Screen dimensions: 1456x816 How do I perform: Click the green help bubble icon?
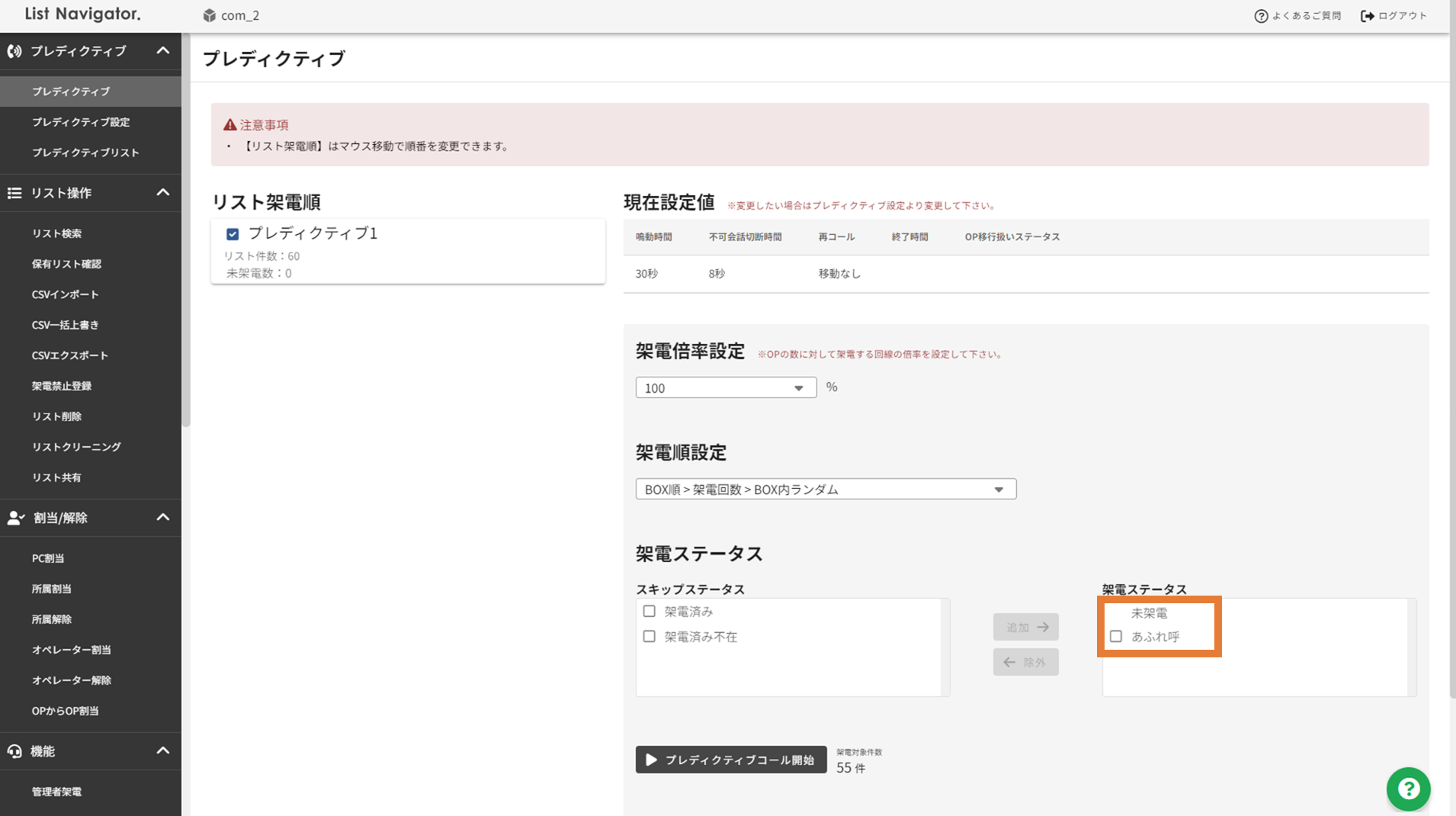(1408, 789)
